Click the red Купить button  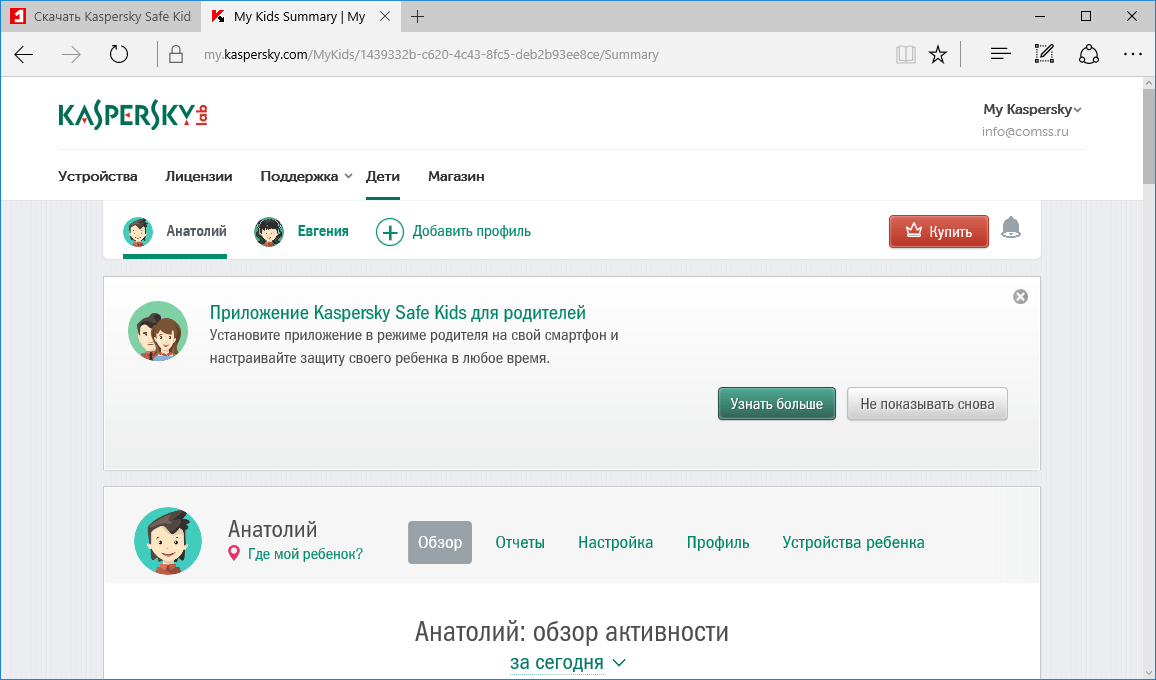tap(938, 230)
